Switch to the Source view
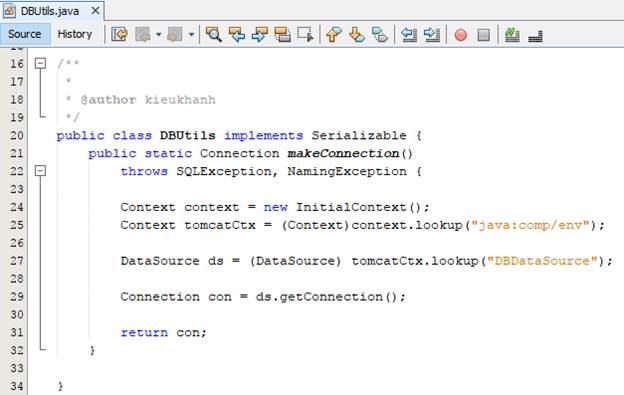Viewport: 624px width, 395px height. point(25,34)
